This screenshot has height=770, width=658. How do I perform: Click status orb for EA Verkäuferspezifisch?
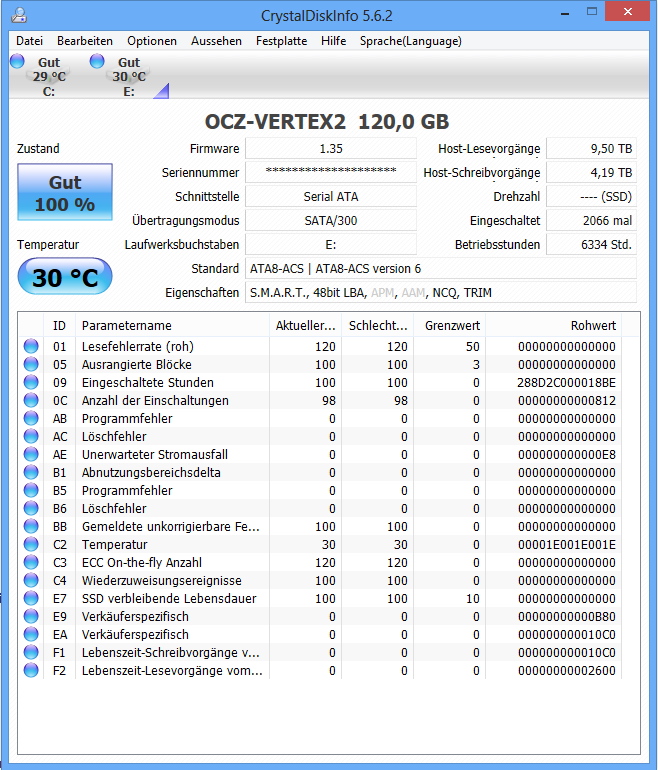click(31, 634)
